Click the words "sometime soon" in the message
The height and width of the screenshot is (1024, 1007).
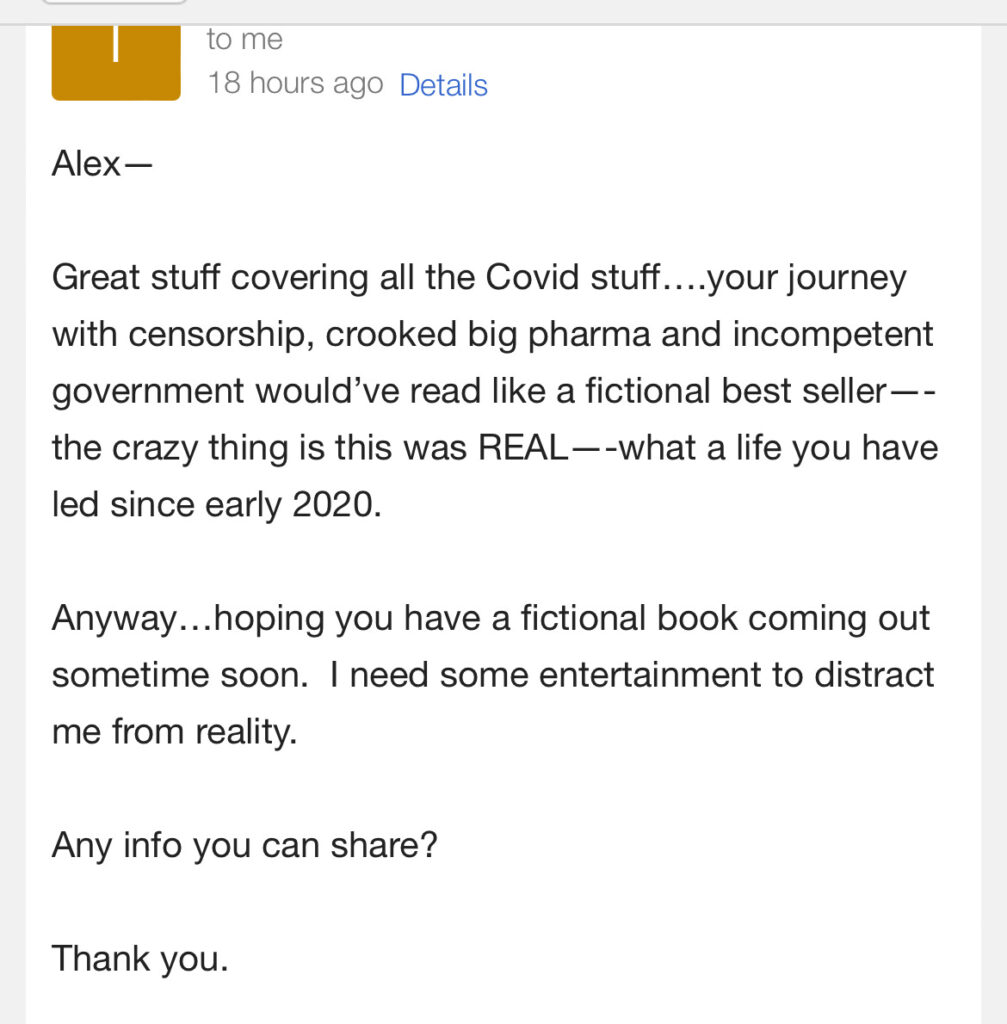pyautogui.click(x=177, y=676)
